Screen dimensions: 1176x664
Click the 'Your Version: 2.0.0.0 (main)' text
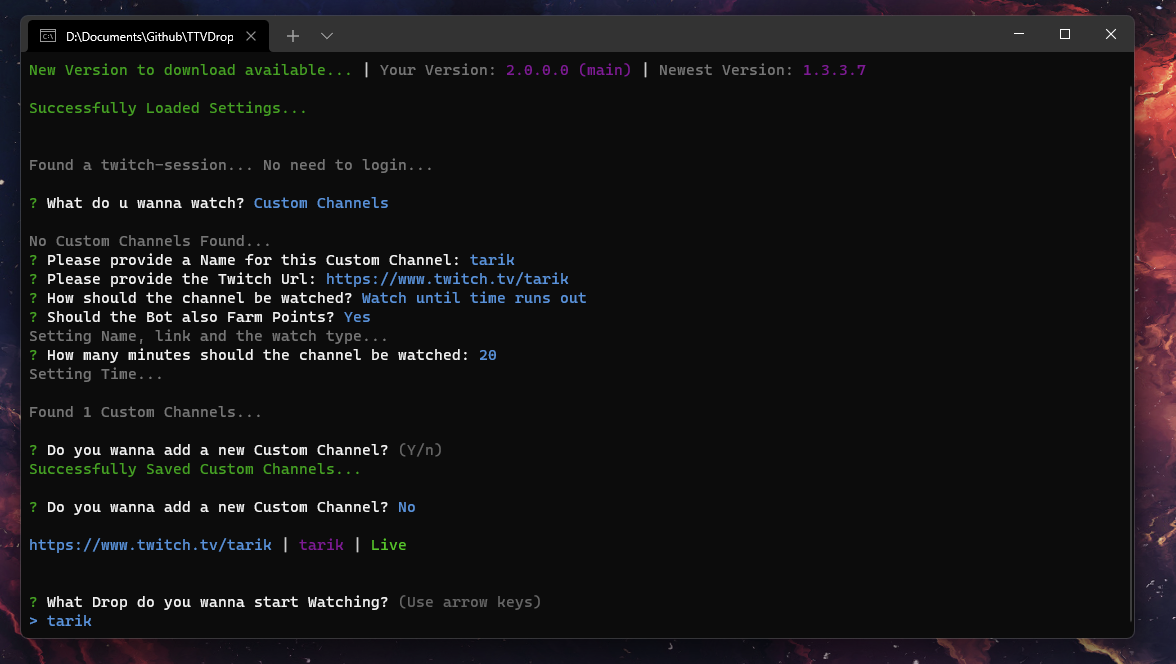pyautogui.click(x=506, y=71)
